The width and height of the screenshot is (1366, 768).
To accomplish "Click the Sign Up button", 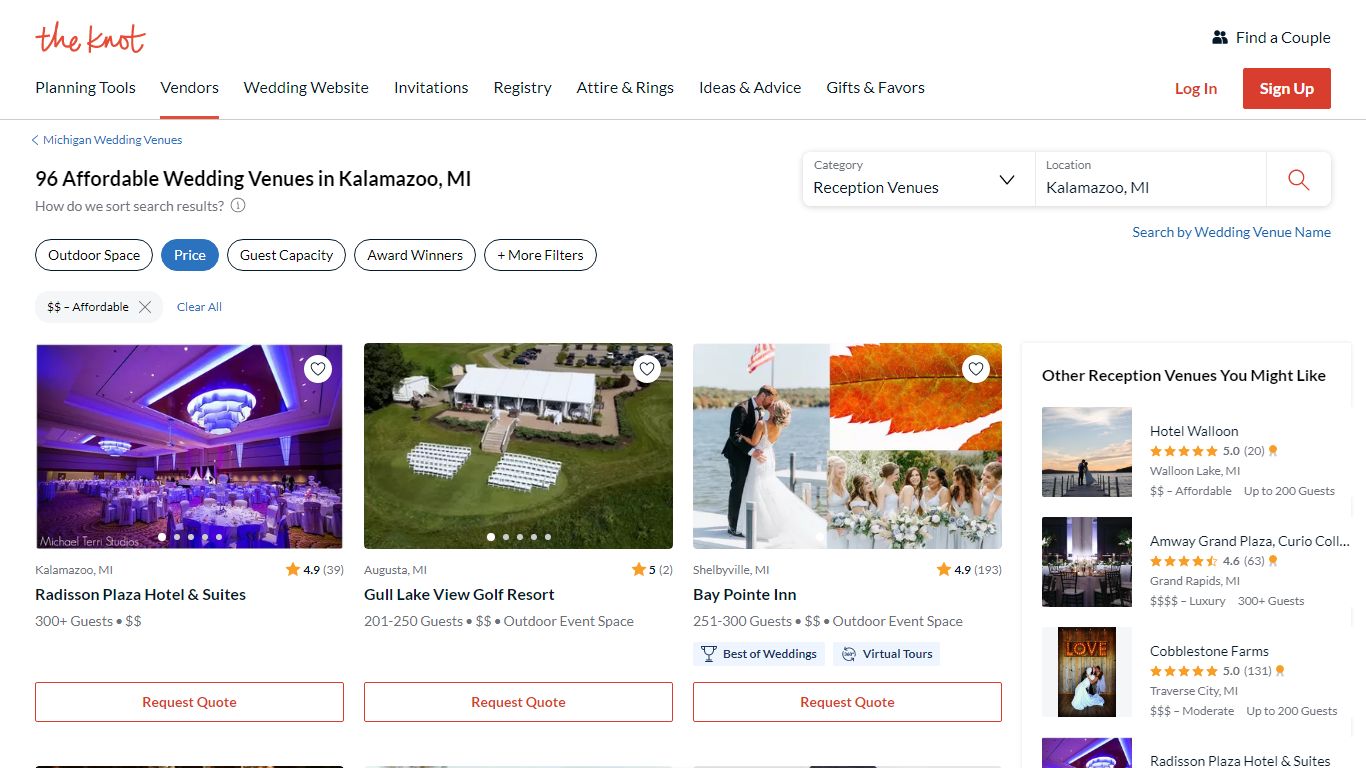I will [1287, 88].
